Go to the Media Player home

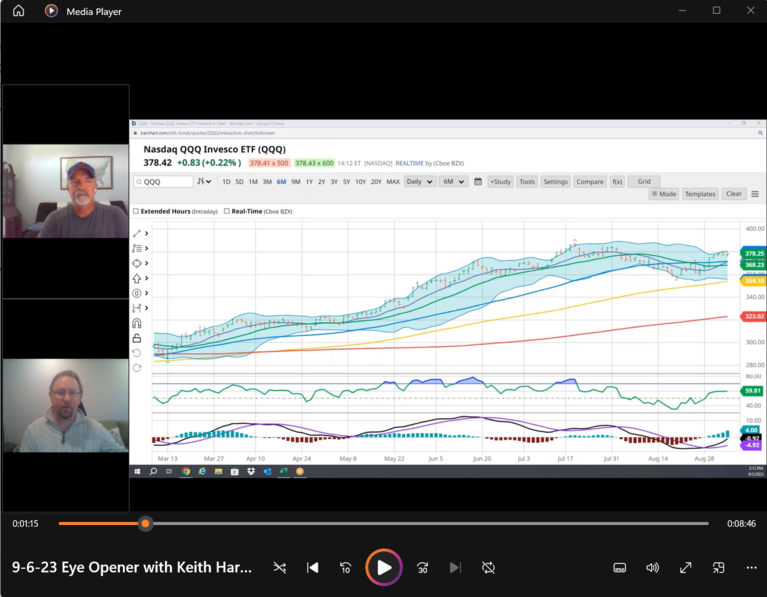pos(18,11)
